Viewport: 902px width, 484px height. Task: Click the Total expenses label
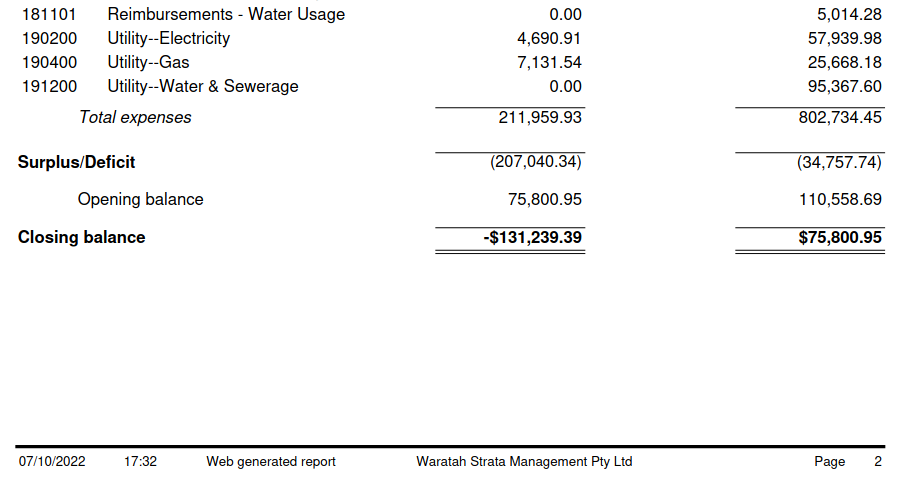click(x=135, y=117)
